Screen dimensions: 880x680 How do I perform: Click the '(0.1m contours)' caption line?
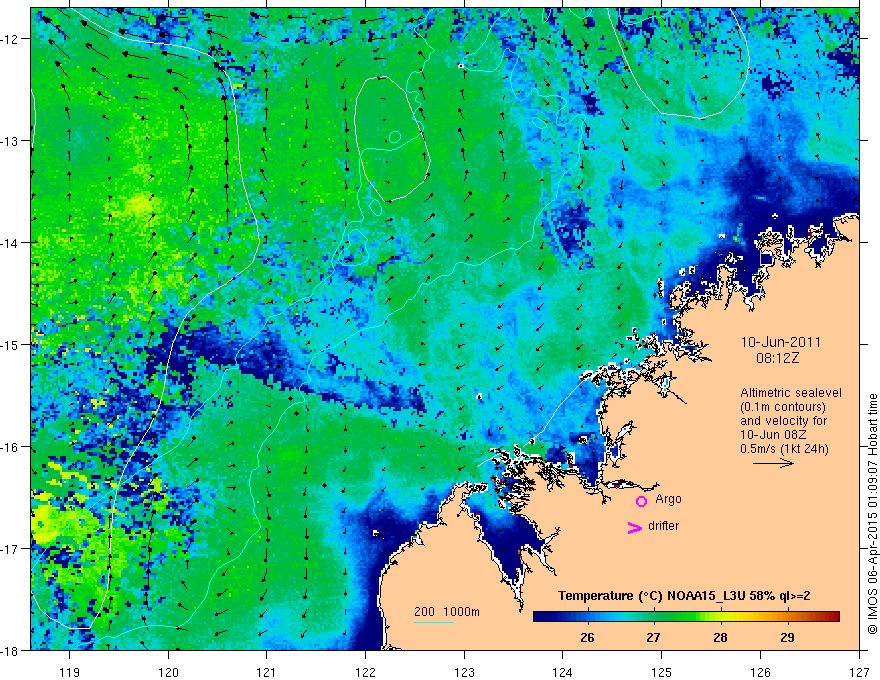[x=783, y=407]
